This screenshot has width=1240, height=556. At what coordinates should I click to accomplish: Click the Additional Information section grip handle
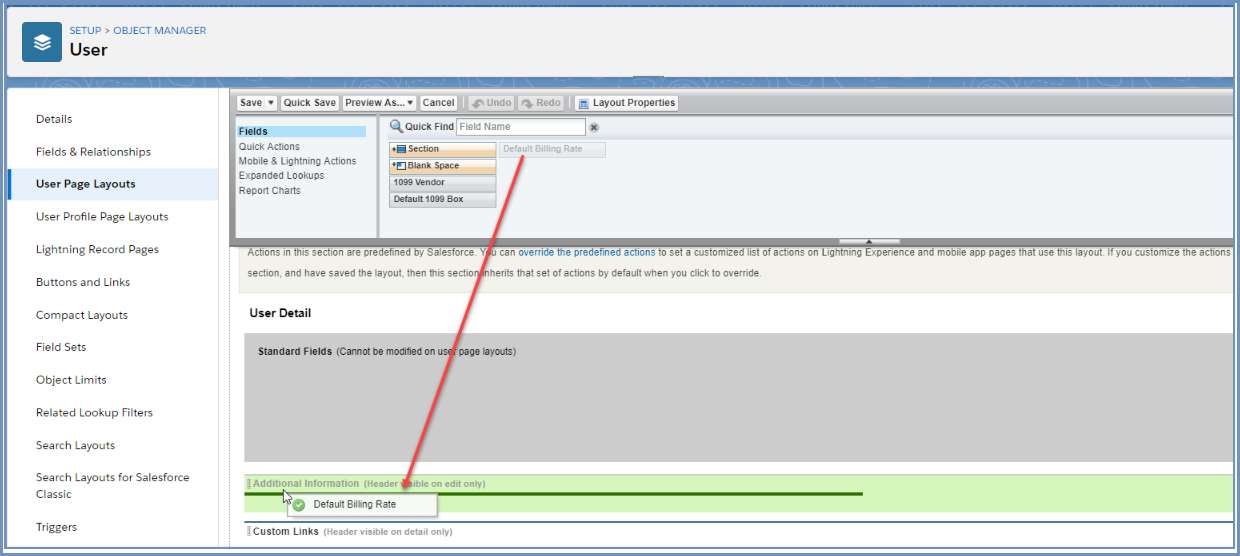click(249, 484)
